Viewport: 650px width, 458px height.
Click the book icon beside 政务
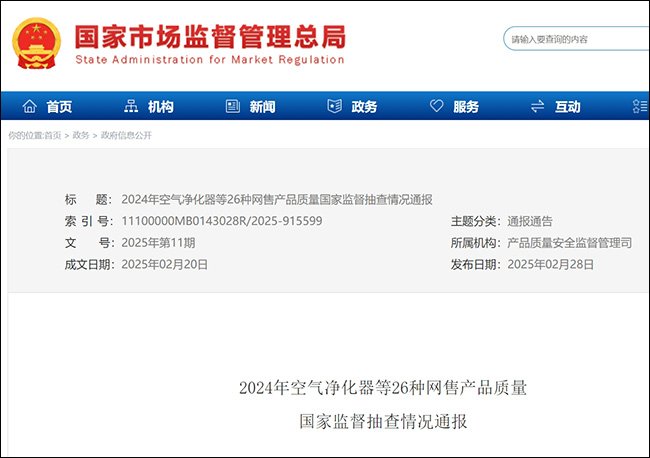[335, 106]
